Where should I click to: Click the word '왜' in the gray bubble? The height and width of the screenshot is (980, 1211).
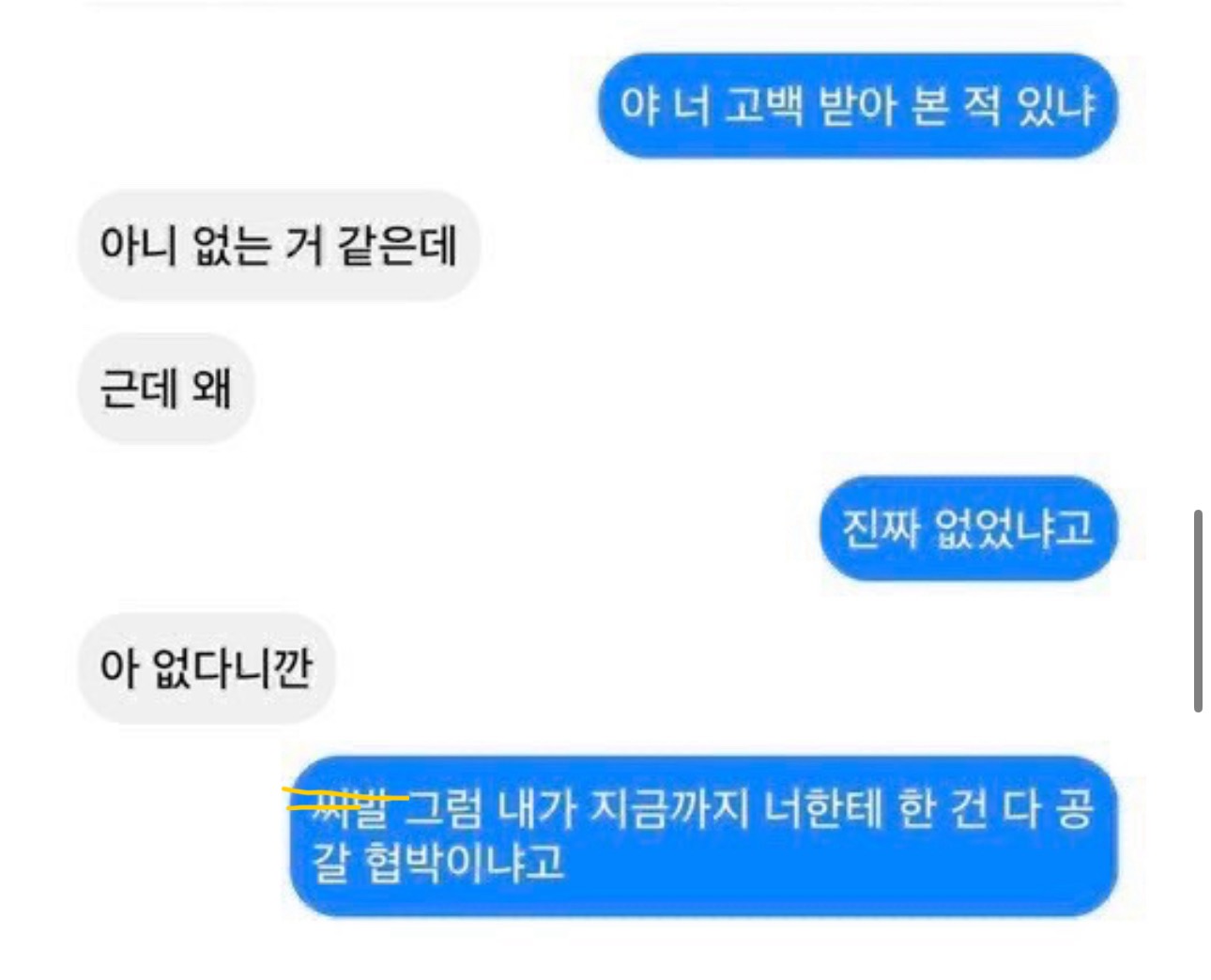[x=211, y=388]
